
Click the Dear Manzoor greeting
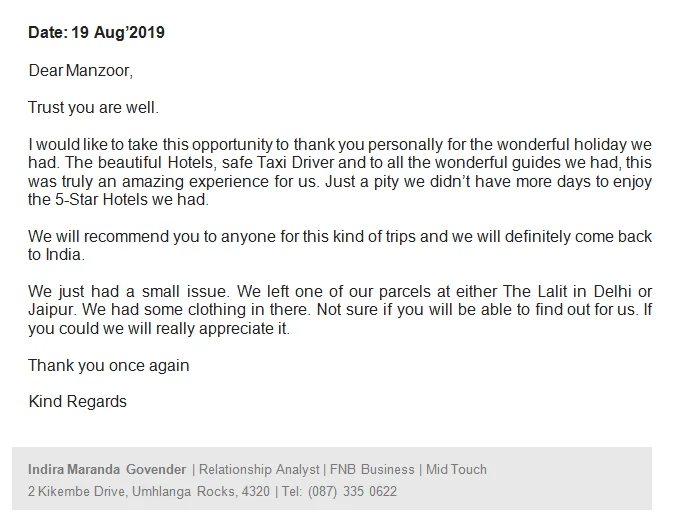tap(81, 70)
